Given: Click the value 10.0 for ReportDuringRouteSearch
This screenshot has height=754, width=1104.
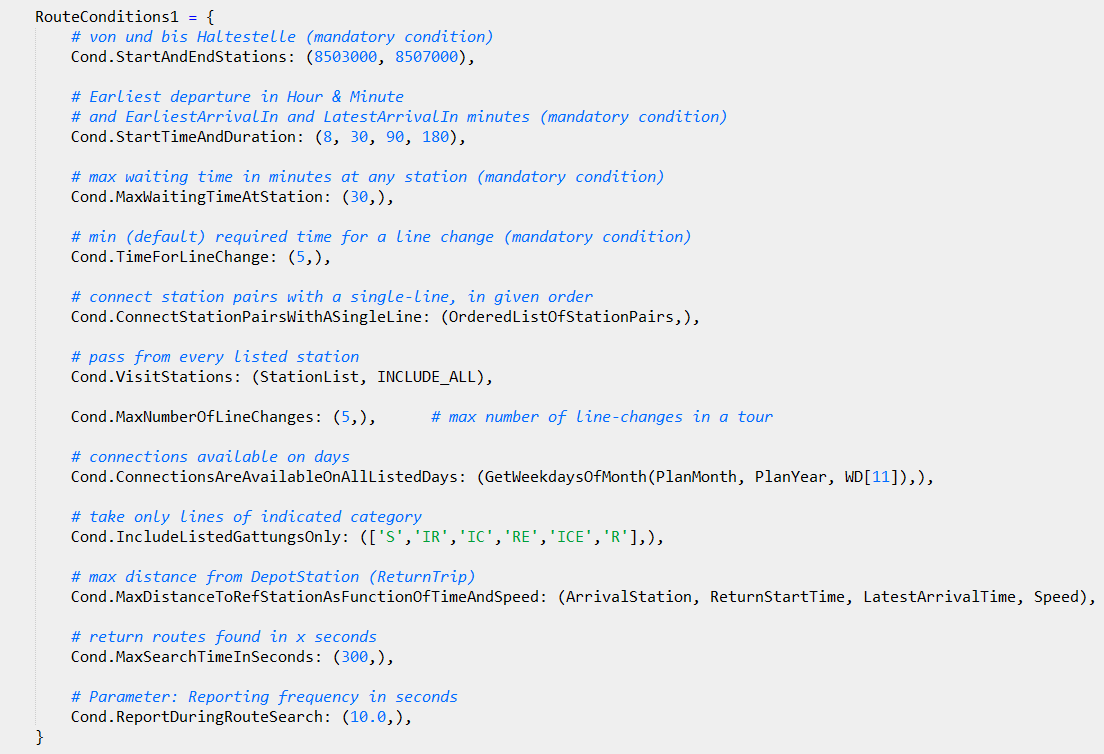Looking at the screenshot, I should coord(368,717).
